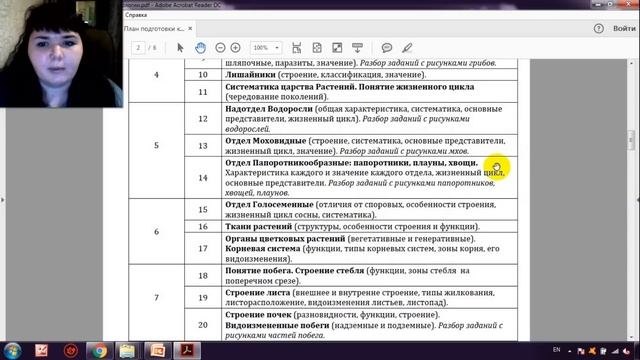The height and width of the screenshot is (360, 640).
Task: Click the webcam video overlay
Action: click(61, 53)
